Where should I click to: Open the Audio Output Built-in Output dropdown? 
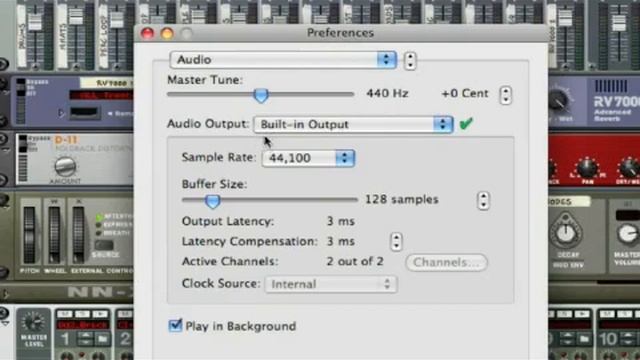[353, 124]
